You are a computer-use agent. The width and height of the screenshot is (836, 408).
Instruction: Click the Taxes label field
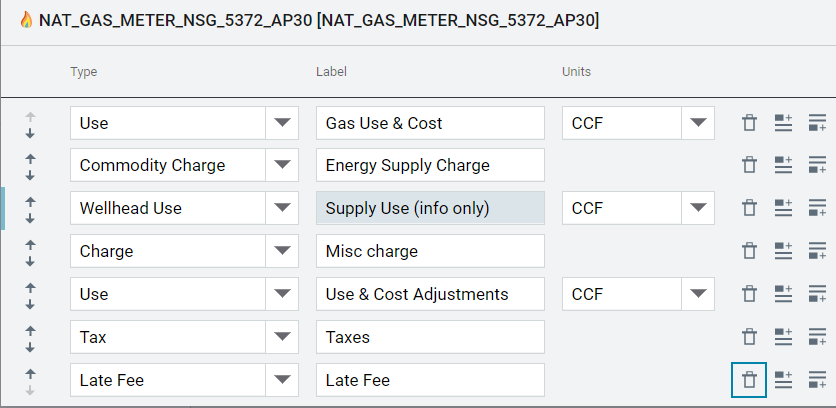430,337
